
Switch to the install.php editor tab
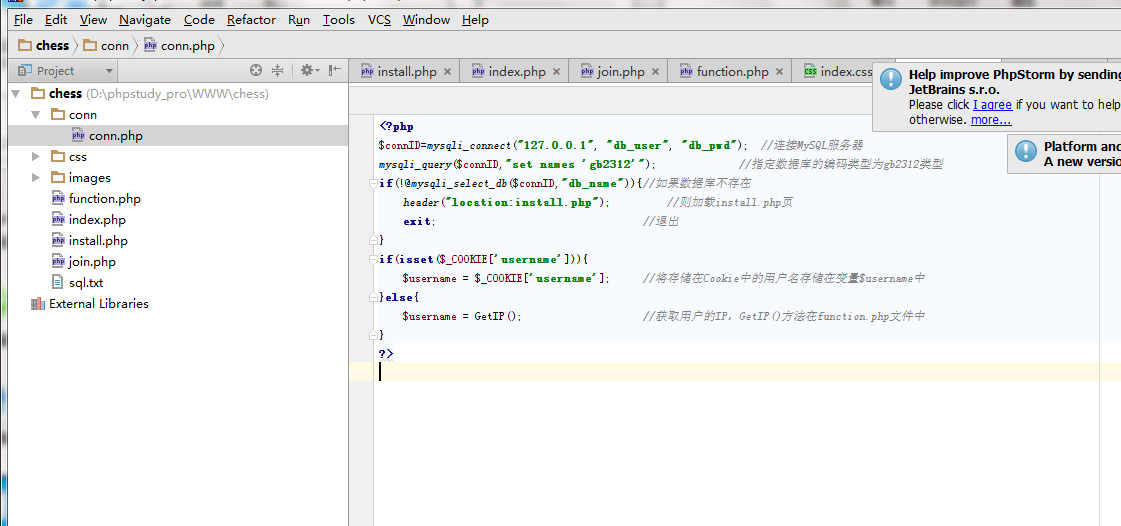(406, 71)
